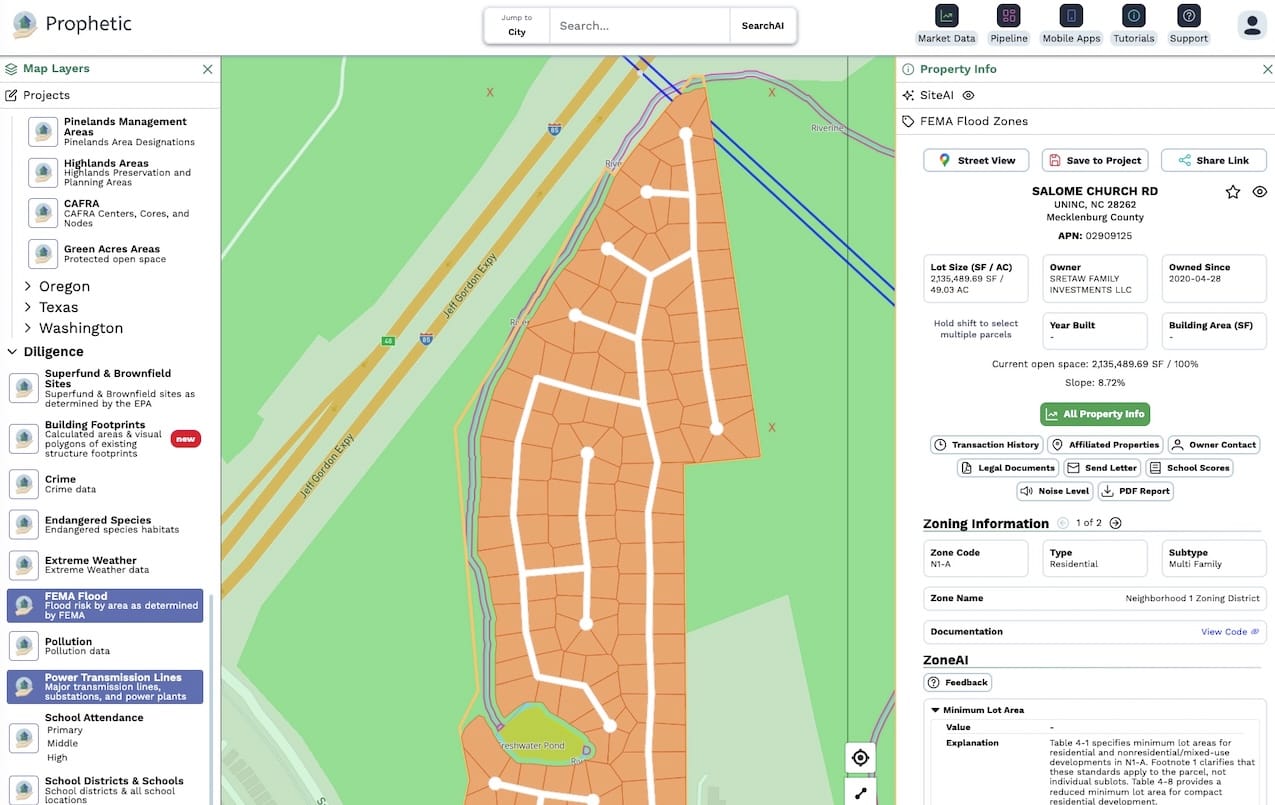Enable the Crime data layer icon
This screenshot has height=805, width=1275.
[x=24, y=483]
